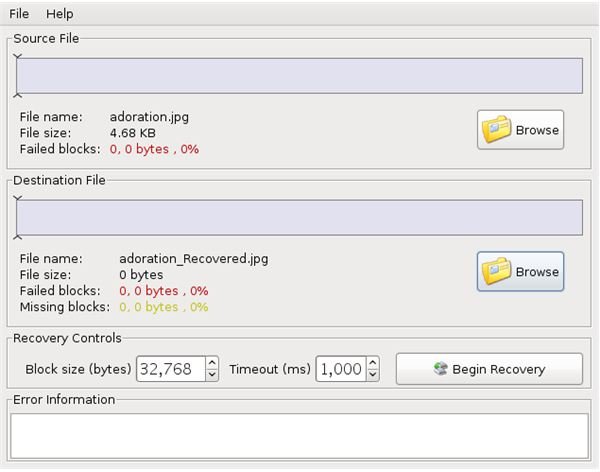Start recovery with Begin Recovery button
This screenshot has height=472, width=600.
(x=489, y=369)
